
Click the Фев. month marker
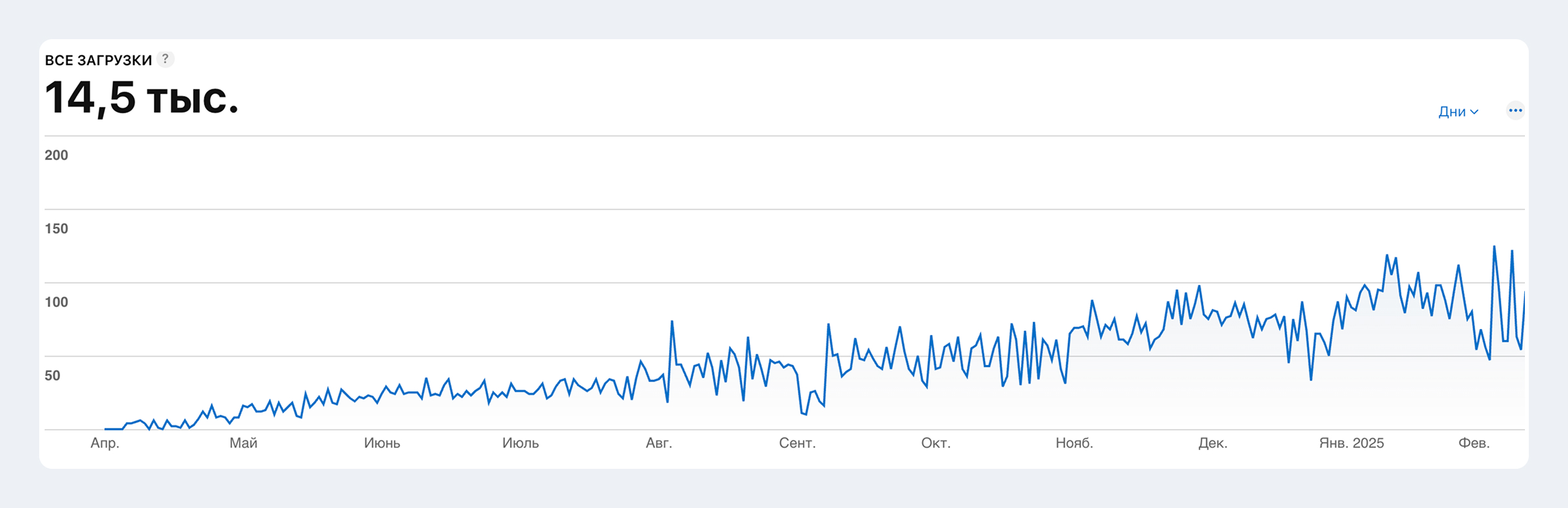tap(1474, 443)
